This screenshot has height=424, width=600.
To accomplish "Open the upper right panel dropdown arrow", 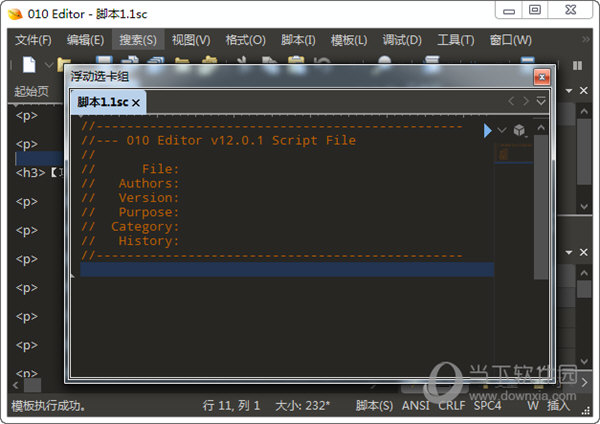I will pyautogui.click(x=569, y=91).
